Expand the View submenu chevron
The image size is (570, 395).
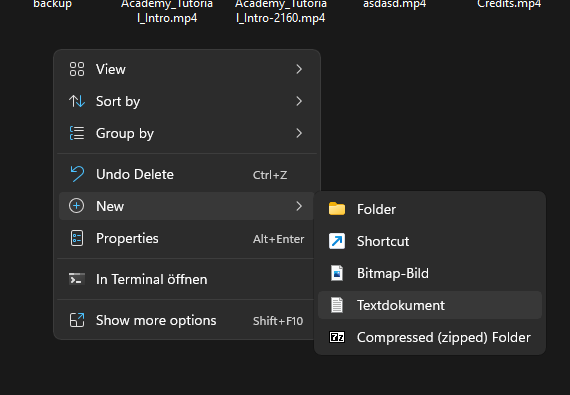click(x=299, y=69)
